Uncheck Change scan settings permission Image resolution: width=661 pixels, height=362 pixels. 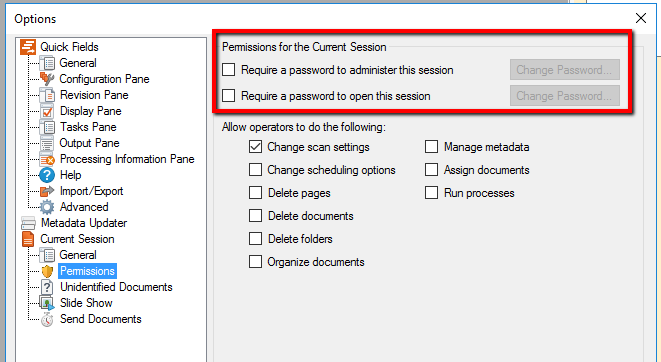point(255,147)
